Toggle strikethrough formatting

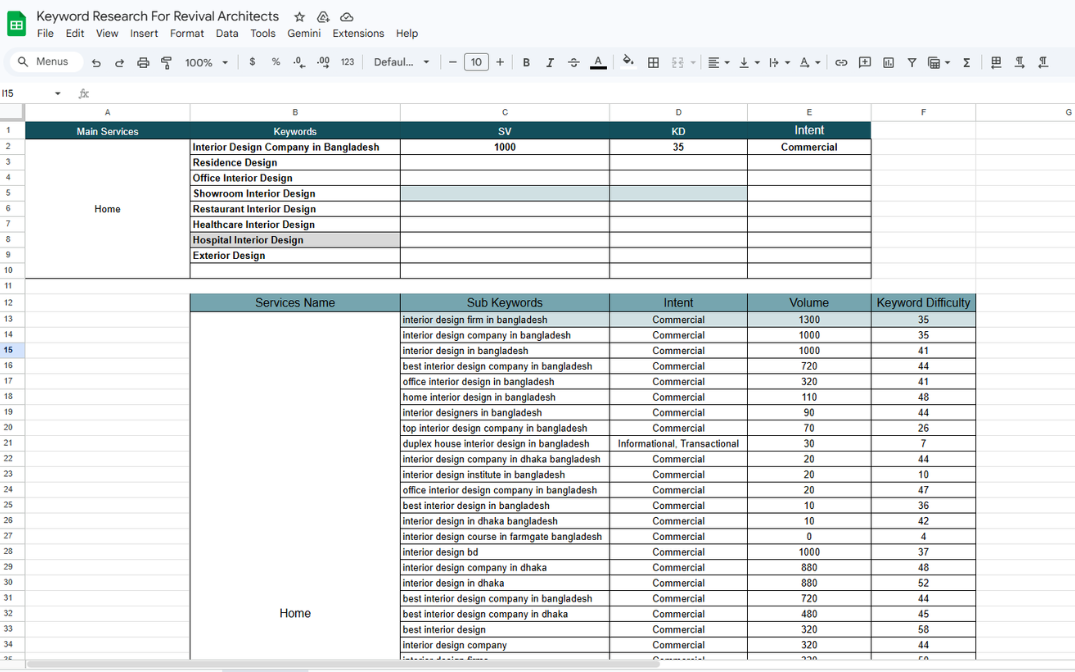pos(573,62)
